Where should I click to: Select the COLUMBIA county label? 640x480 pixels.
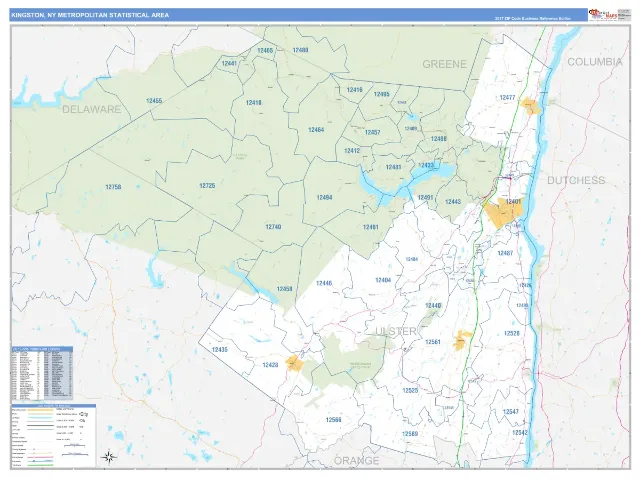[x=595, y=62]
